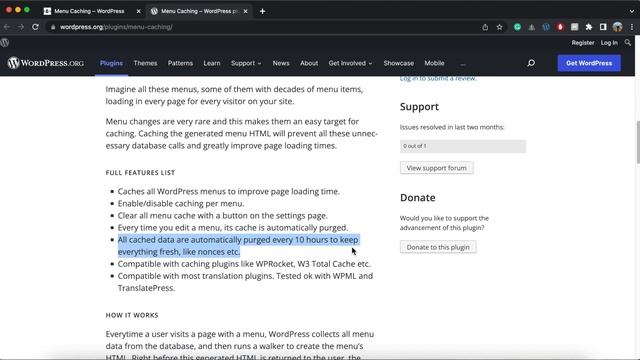Click the HOW IT WORKS heading
Viewport: 640px width, 360px height.
(x=132, y=315)
